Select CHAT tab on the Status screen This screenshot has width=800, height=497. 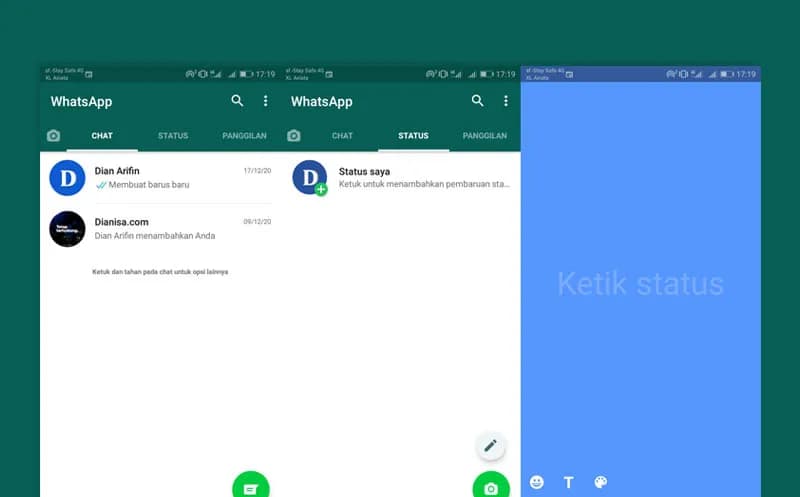pos(342,136)
